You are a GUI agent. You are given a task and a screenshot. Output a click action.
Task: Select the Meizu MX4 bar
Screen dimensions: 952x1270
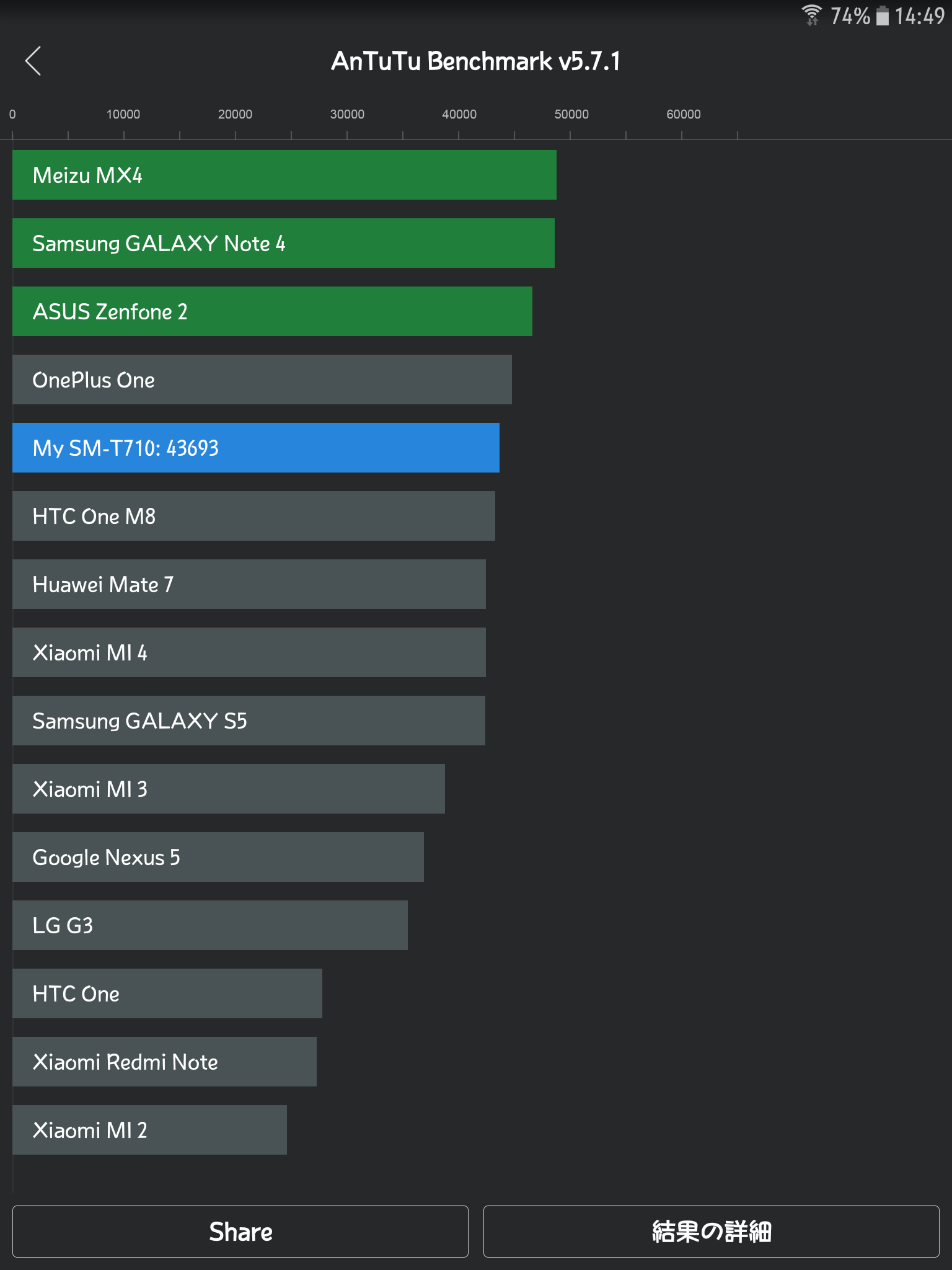(x=284, y=175)
